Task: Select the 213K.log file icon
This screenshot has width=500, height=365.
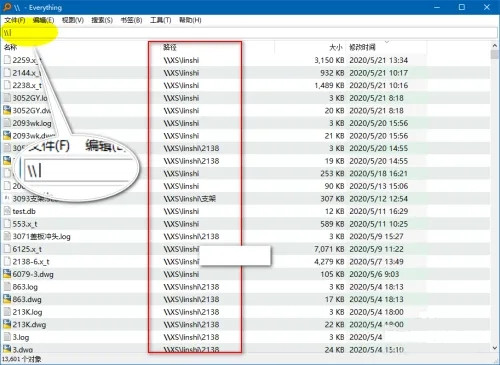Action: coord(7,312)
